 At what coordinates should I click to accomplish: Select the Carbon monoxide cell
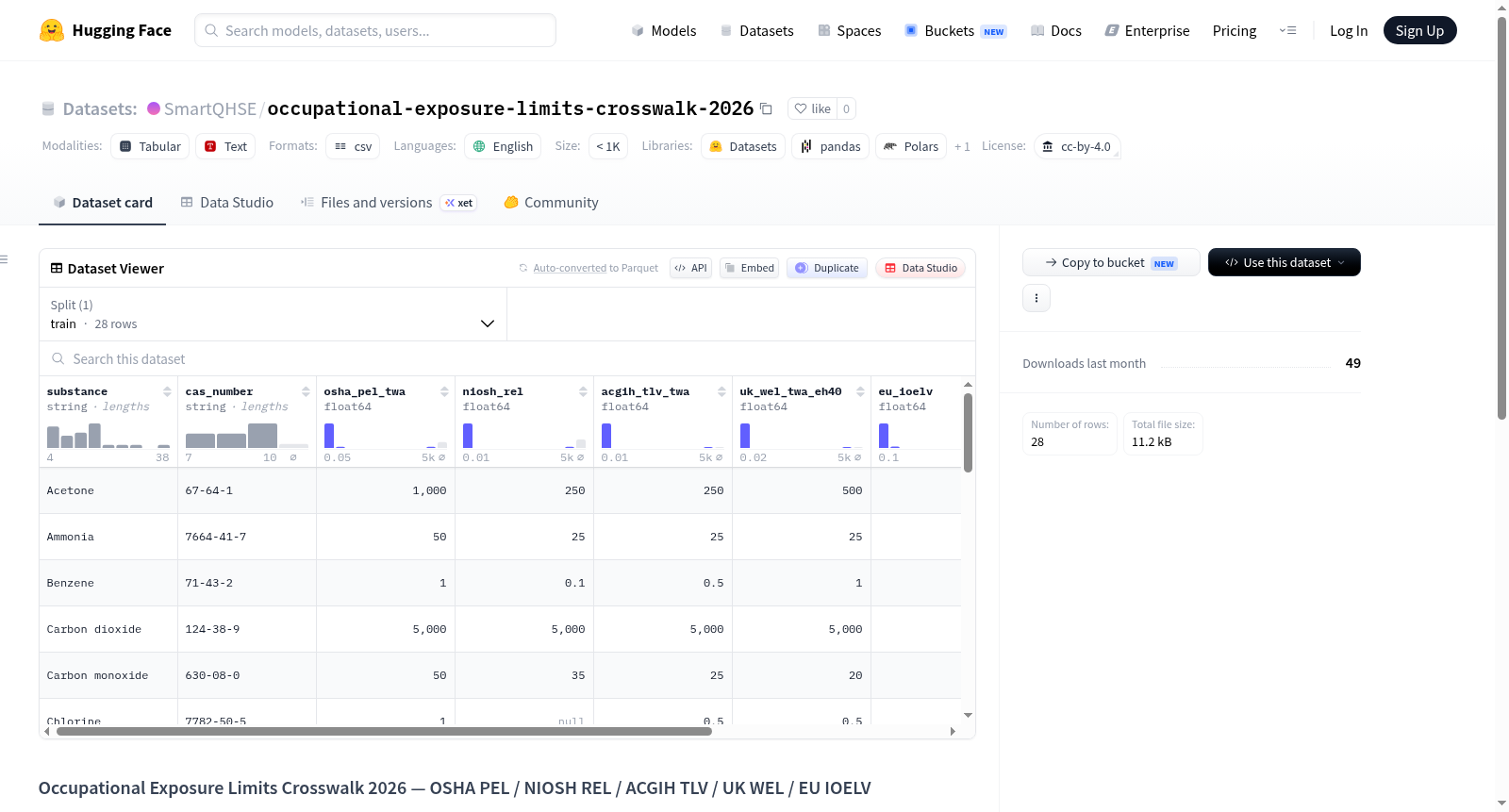[x=108, y=675]
